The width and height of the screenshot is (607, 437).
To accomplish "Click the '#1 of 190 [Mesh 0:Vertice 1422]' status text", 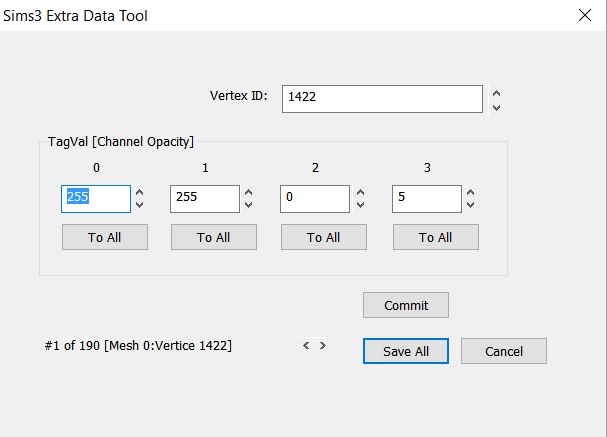I will 138,345.
